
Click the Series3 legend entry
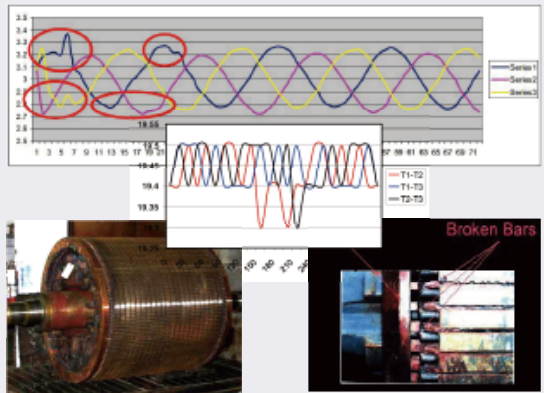[514, 92]
